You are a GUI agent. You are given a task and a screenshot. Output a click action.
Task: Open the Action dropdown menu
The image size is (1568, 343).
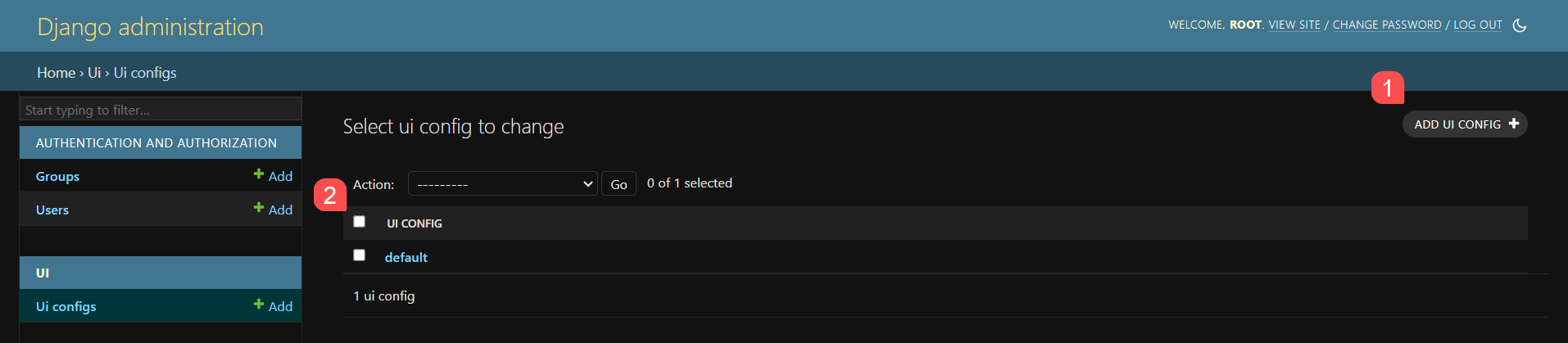point(502,184)
